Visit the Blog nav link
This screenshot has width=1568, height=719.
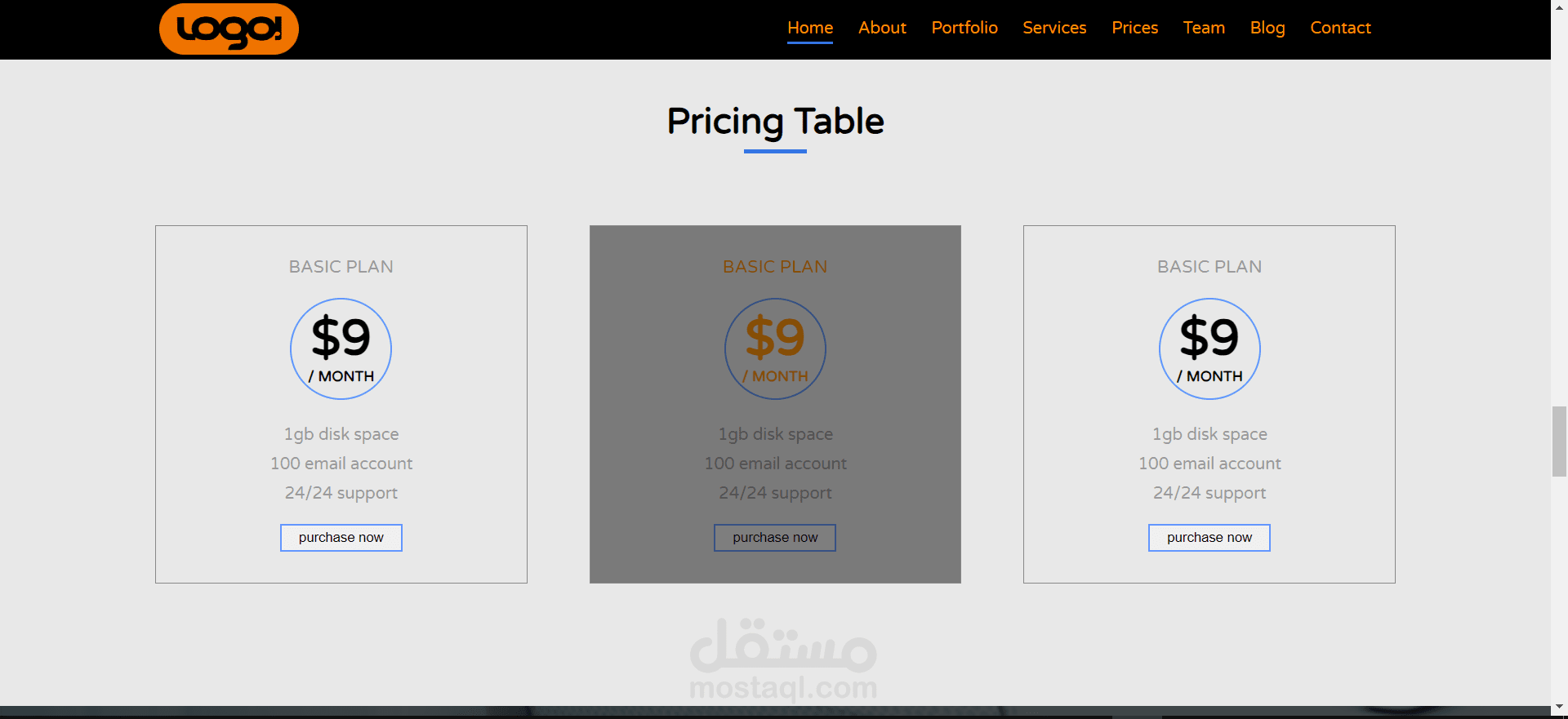coord(1267,28)
